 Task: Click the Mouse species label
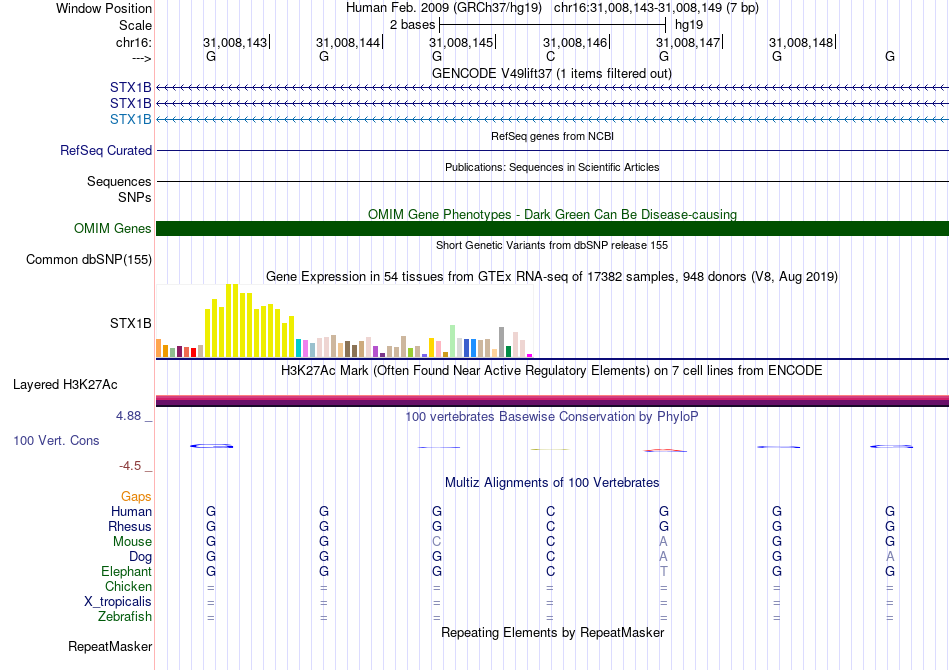click(x=132, y=542)
